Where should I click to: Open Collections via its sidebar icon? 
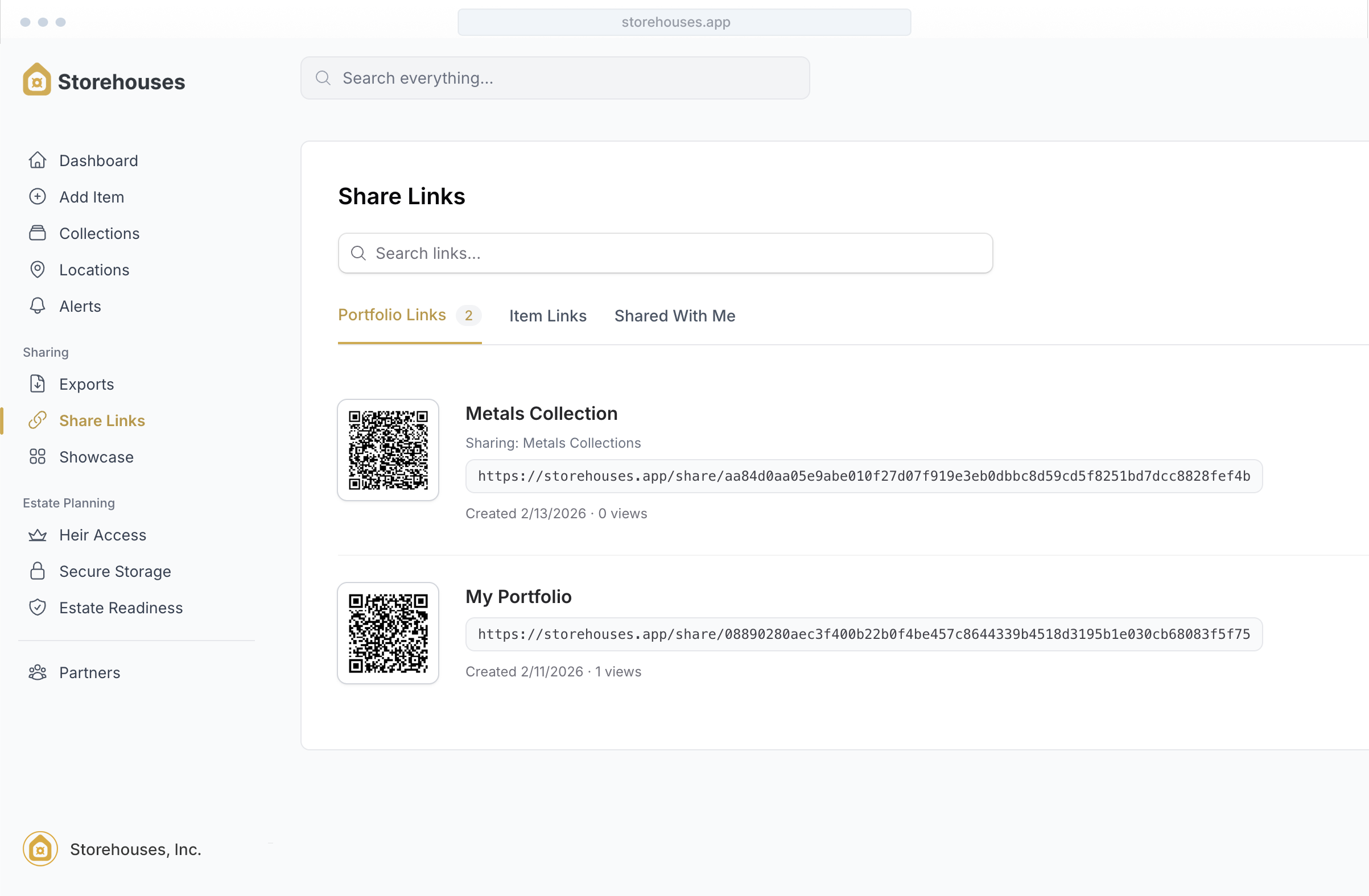(38, 233)
